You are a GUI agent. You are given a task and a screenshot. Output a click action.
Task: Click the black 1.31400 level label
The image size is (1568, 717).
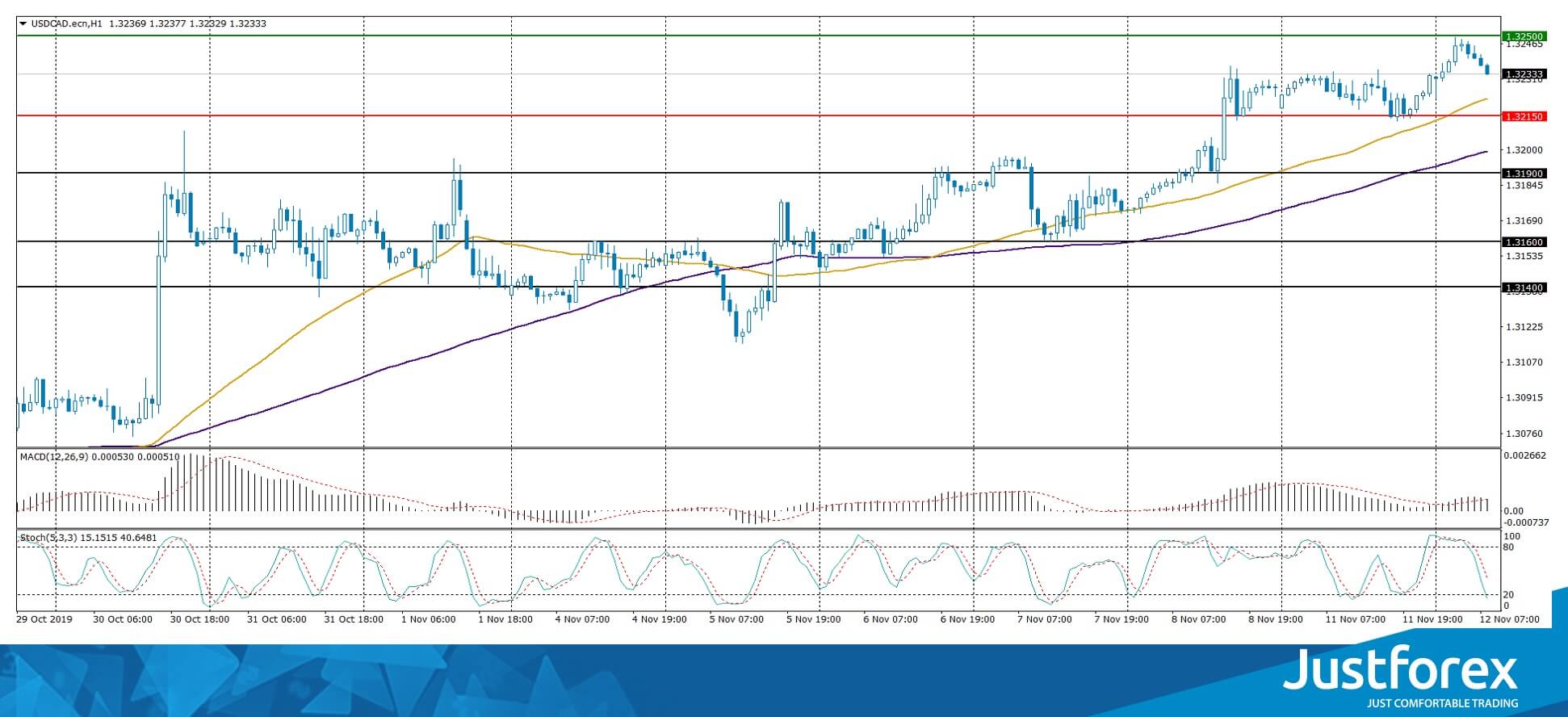(1524, 287)
